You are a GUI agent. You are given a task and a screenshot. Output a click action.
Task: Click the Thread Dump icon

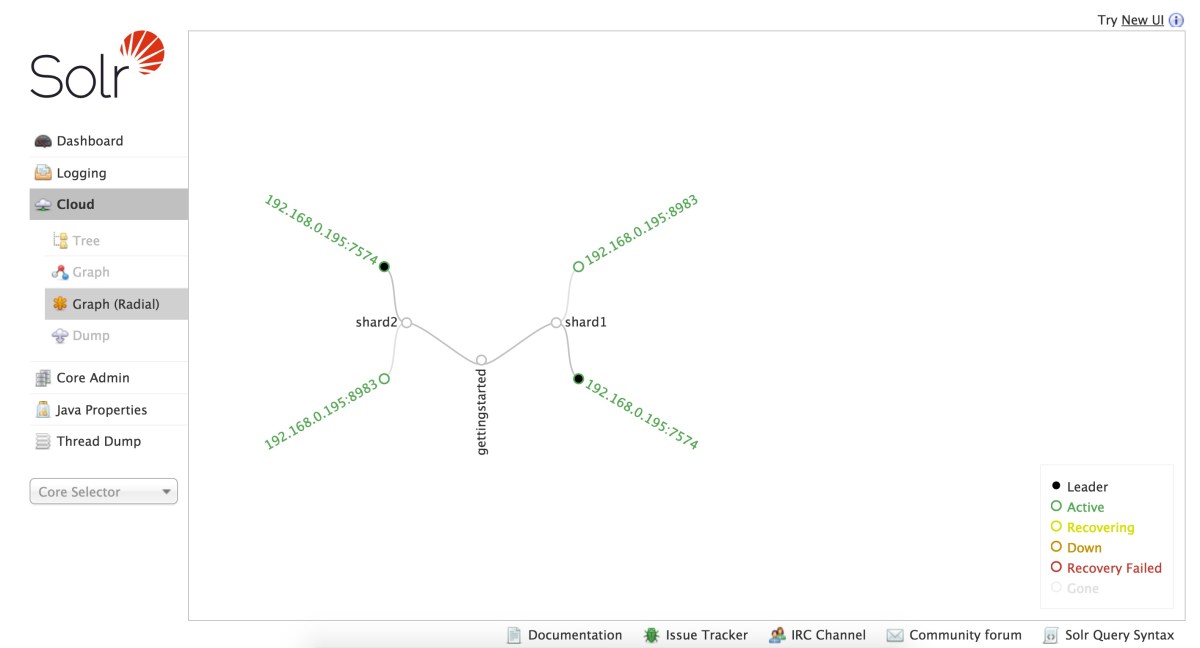point(43,441)
